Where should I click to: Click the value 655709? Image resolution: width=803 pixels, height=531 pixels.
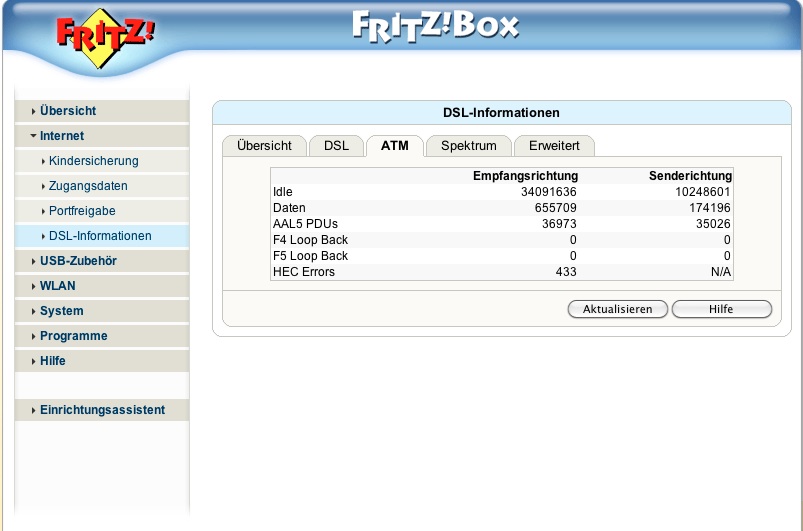click(556, 208)
